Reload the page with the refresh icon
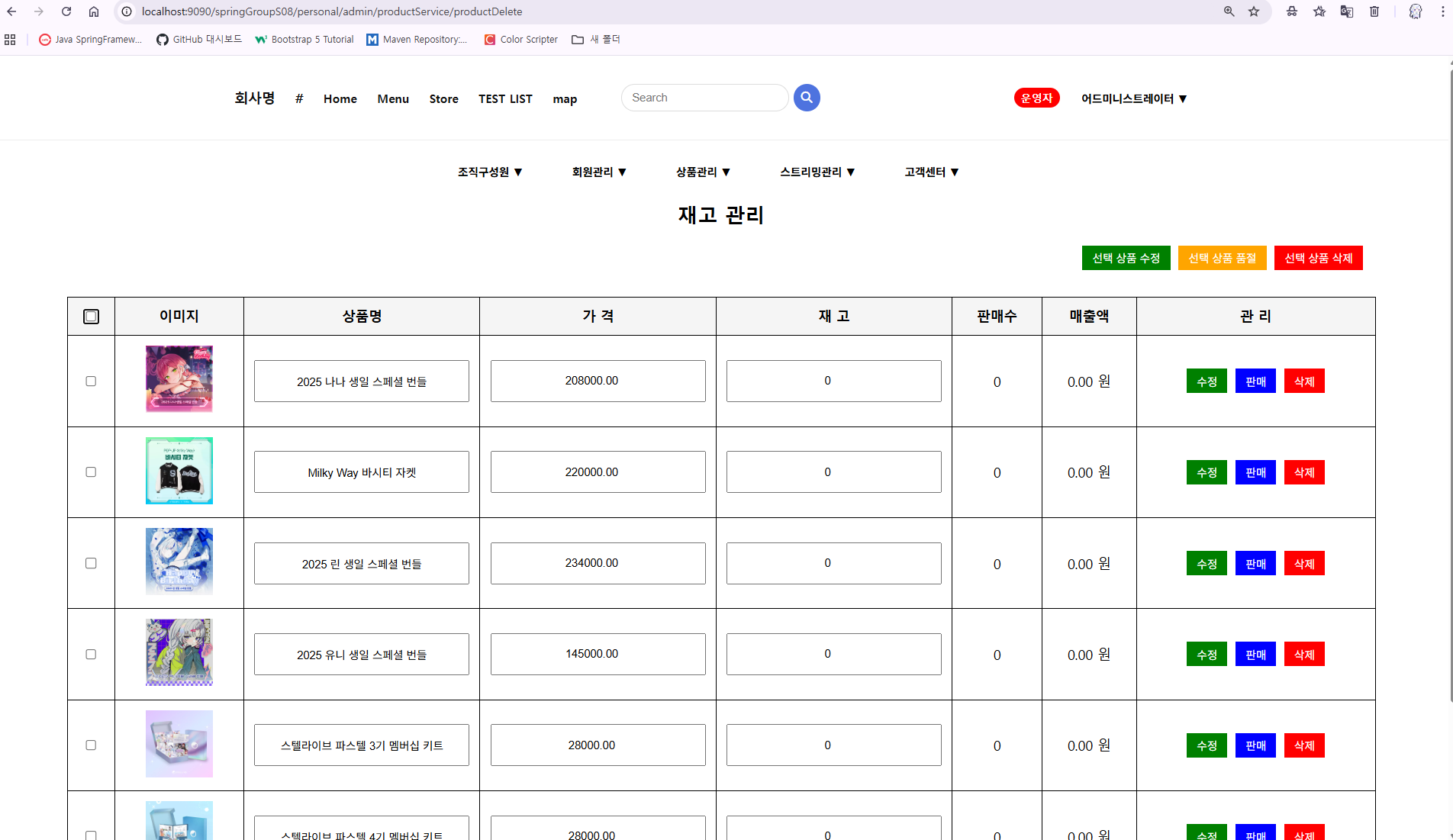Viewport: 1453px width, 840px height. [66, 11]
